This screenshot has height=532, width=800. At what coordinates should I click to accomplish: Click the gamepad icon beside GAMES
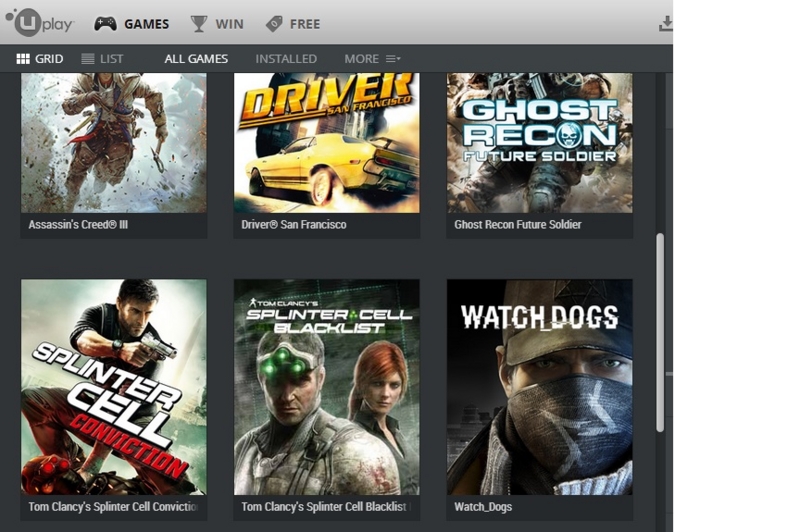tap(105, 24)
